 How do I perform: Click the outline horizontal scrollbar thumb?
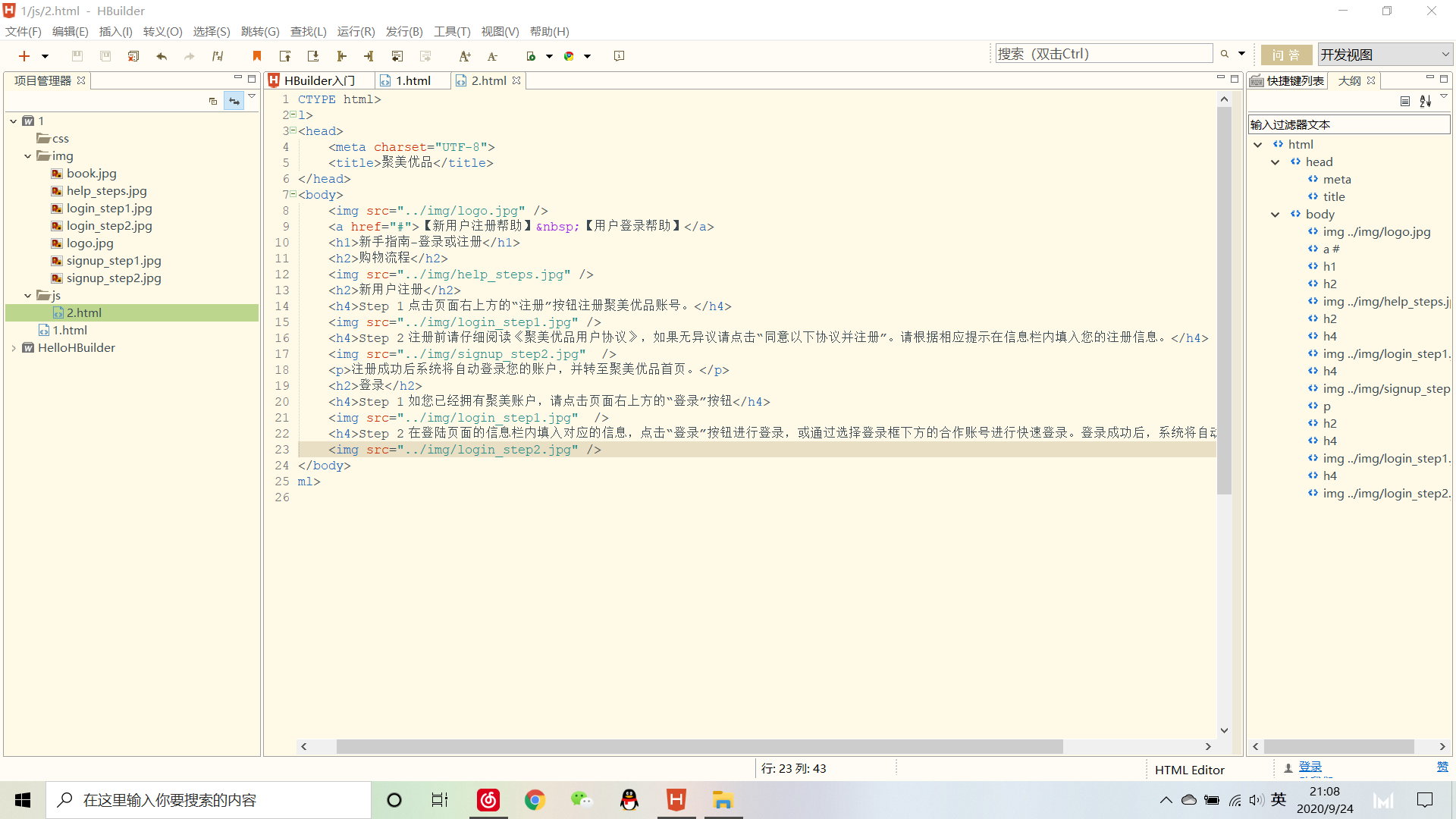1338,746
